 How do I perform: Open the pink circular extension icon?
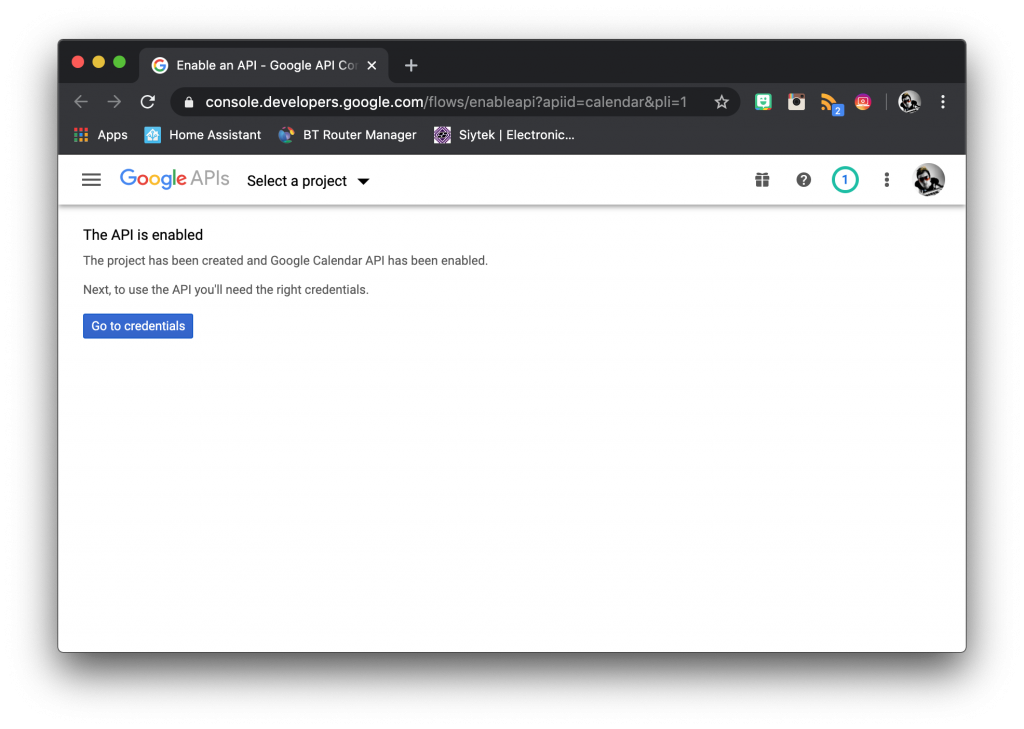863,102
